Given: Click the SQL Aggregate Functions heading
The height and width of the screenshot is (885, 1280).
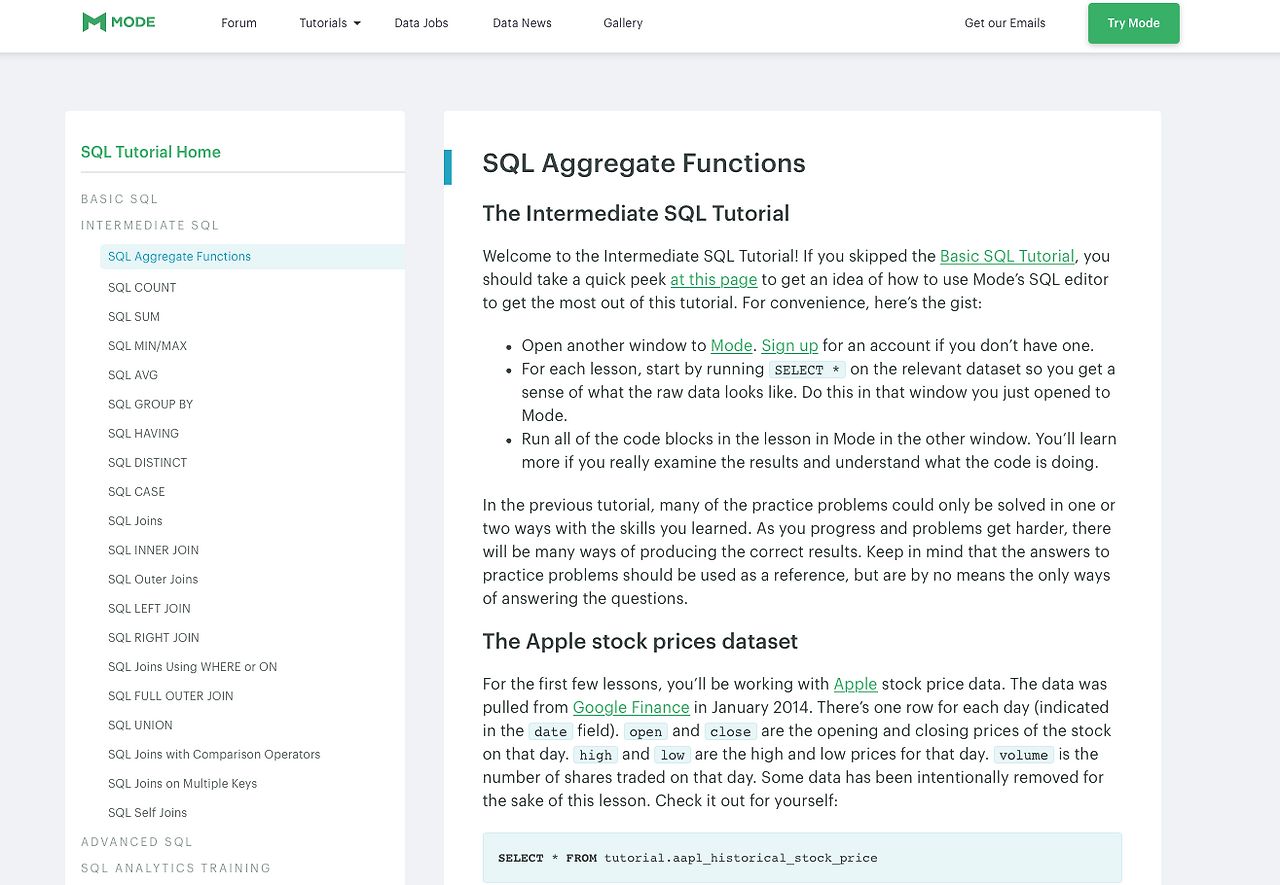Looking at the screenshot, I should [644, 163].
